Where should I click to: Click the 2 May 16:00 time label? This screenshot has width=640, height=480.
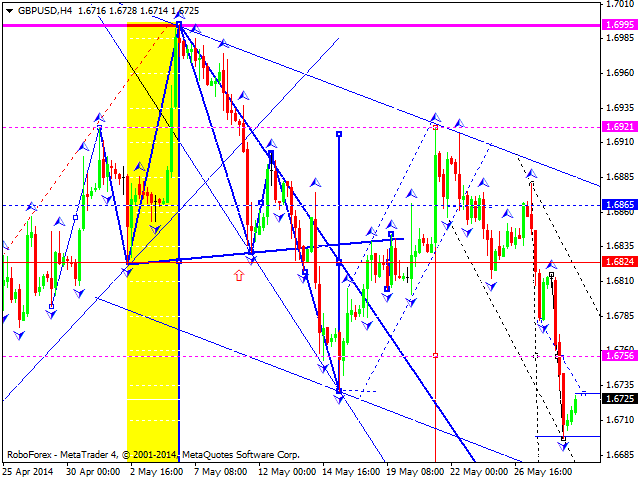[x=157, y=472]
